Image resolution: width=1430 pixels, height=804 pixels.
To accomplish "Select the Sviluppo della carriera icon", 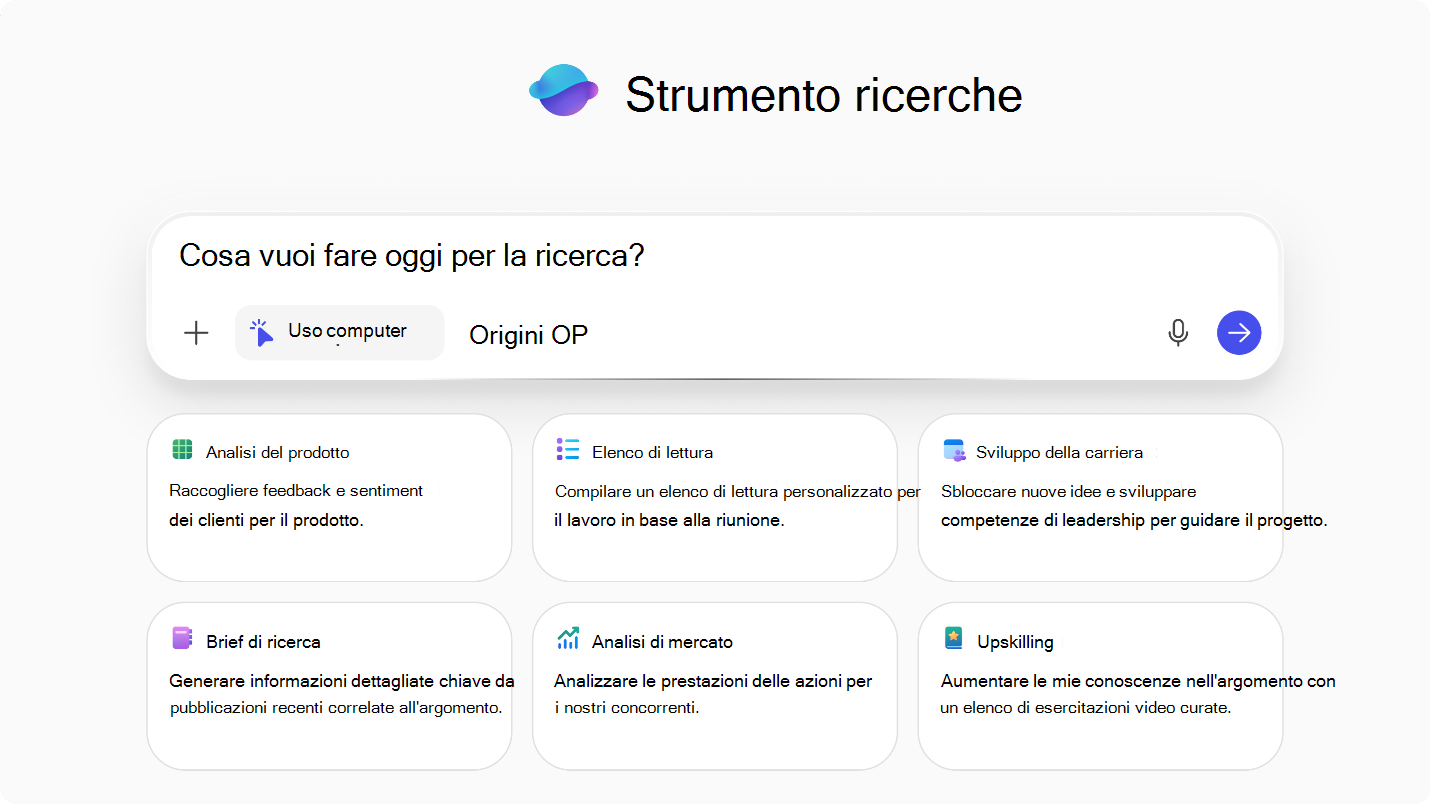I will (953, 451).
